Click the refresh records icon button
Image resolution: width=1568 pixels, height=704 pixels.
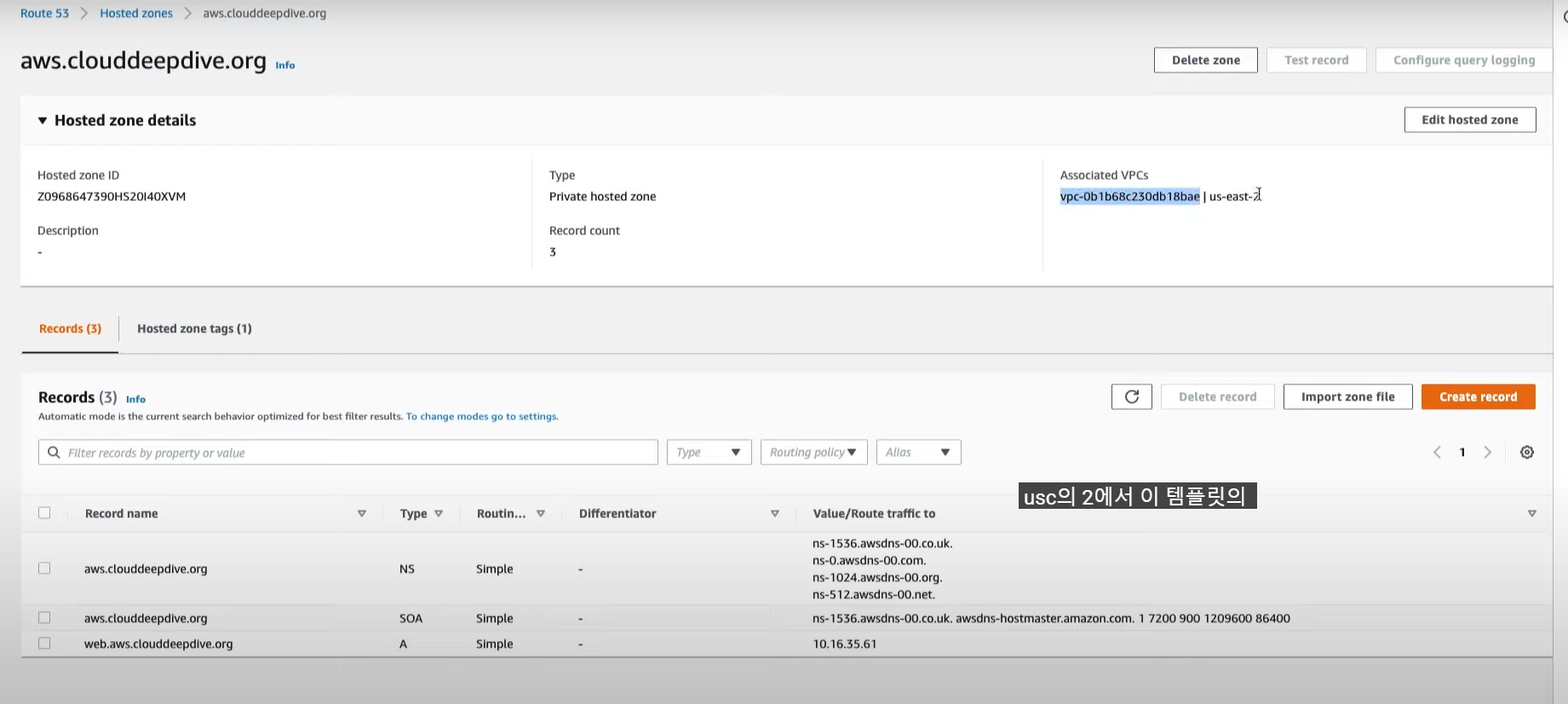(1131, 396)
